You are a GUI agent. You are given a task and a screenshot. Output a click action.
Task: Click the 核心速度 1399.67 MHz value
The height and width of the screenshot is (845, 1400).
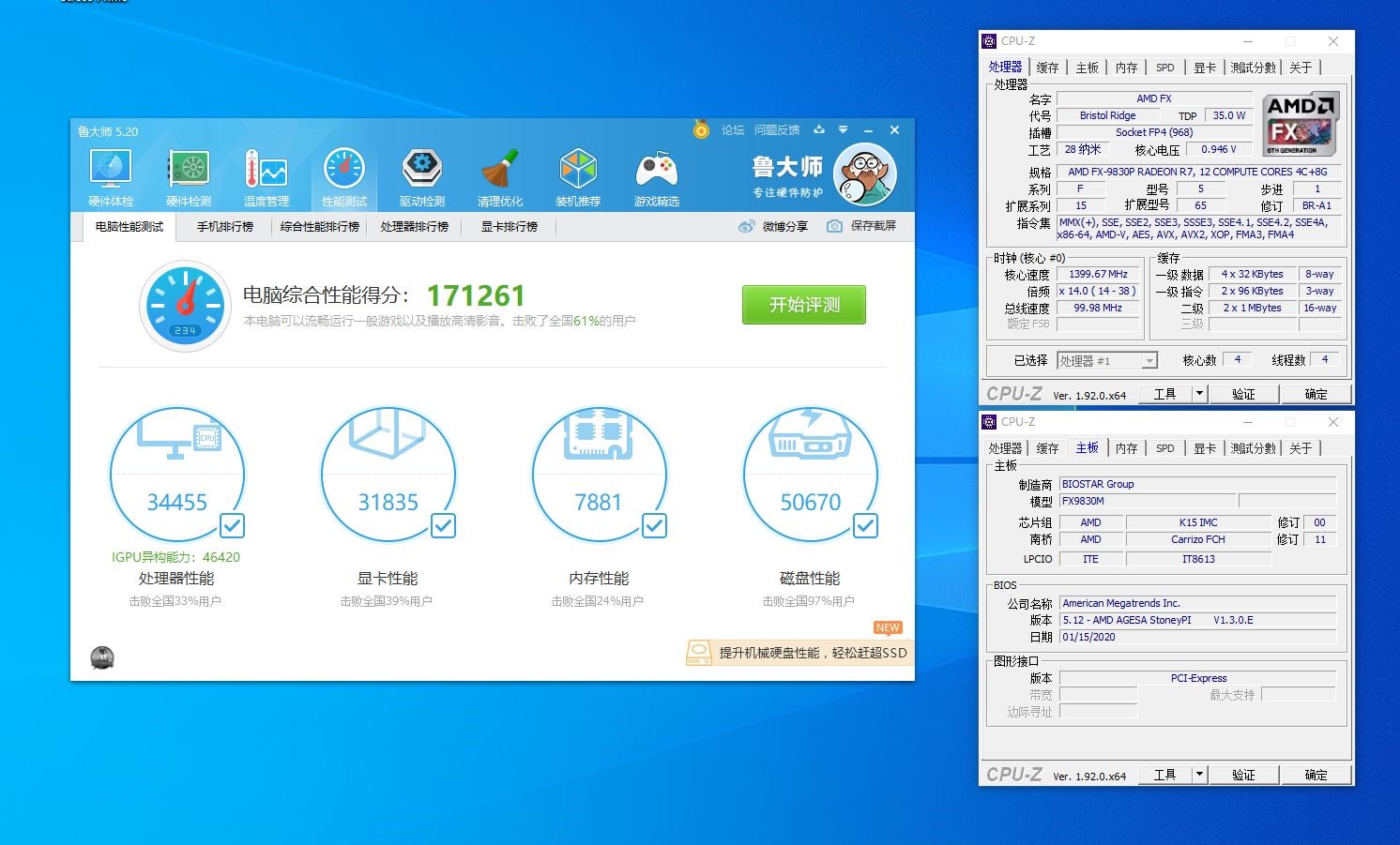pyautogui.click(x=1099, y=275)
